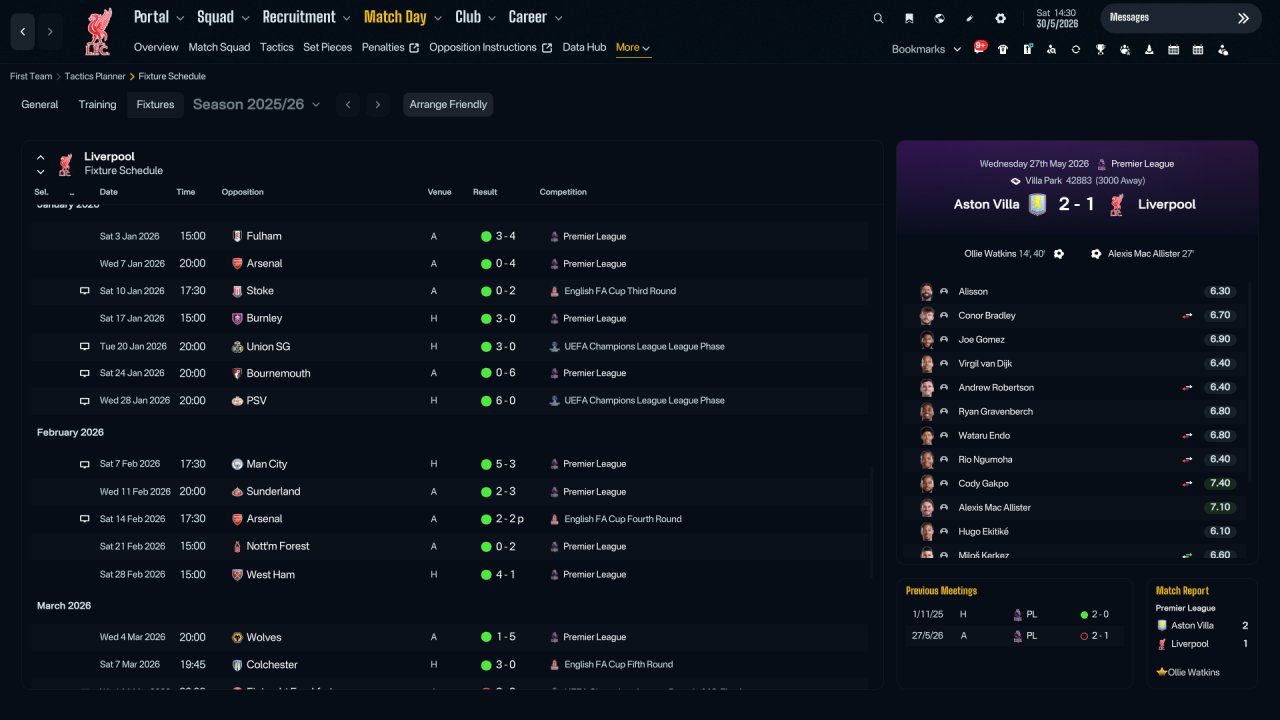
Task: Click First Team breadcrumb link
Action: [31, 76]
